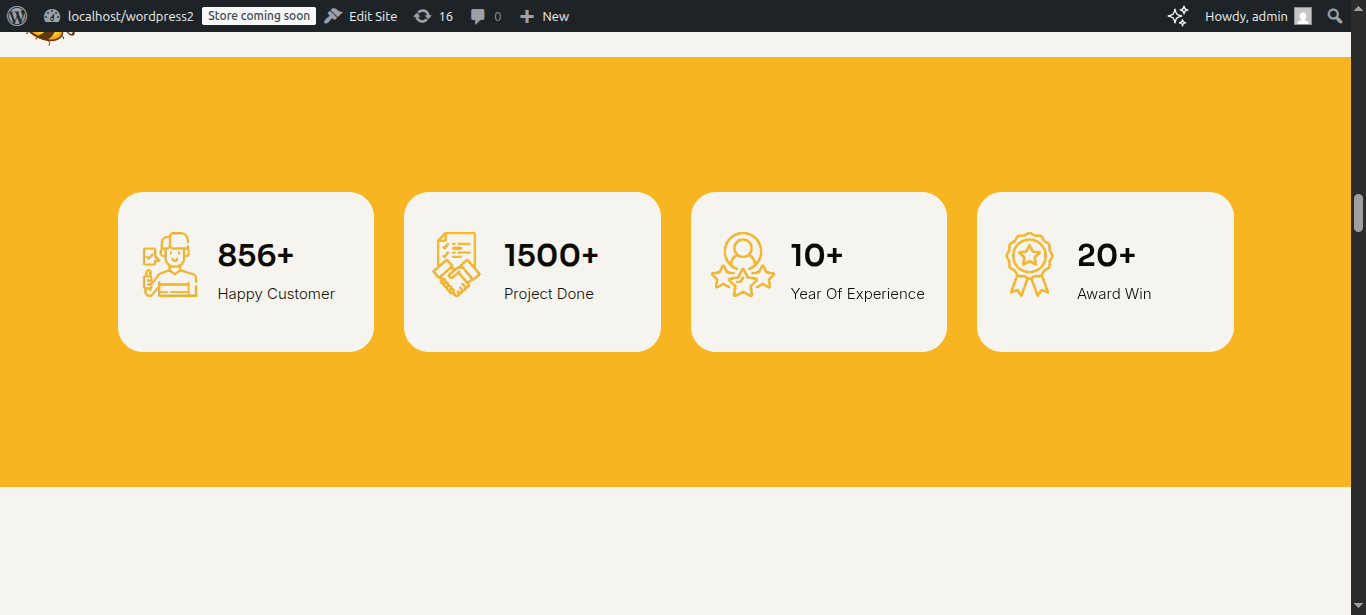Image resolution: width=1366 pixels, height=615 pixels.
Task: Click the Store coming soon badge
Action: (259, 16)
